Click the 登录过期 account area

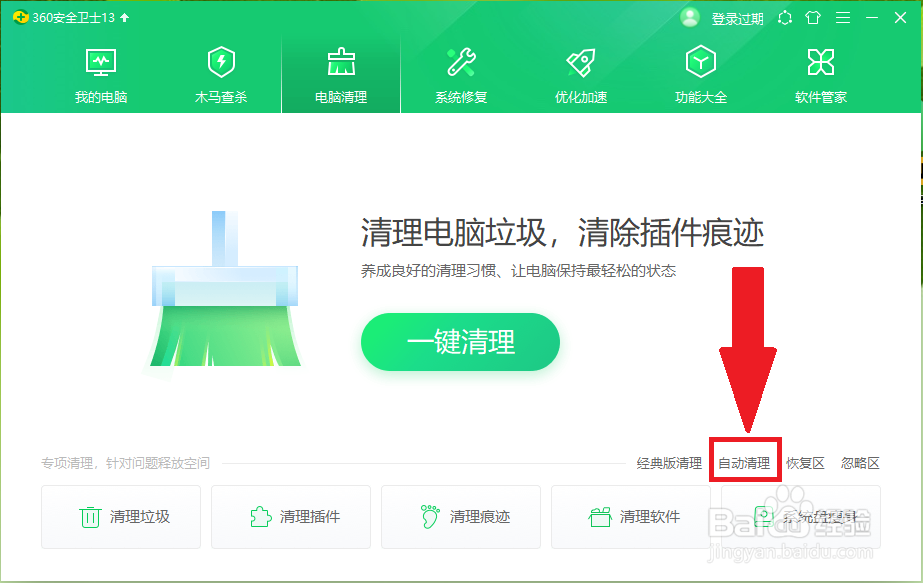(730, 17)
